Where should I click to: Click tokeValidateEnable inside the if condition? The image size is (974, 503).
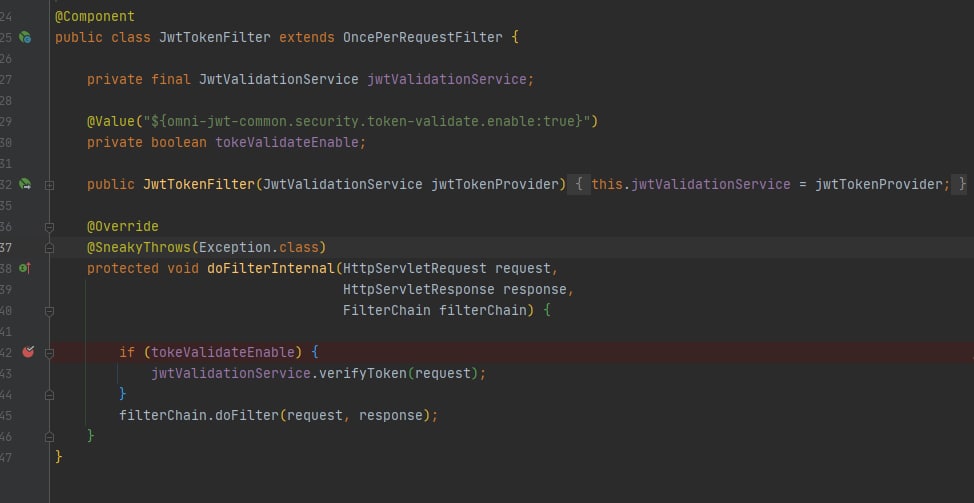222,352
